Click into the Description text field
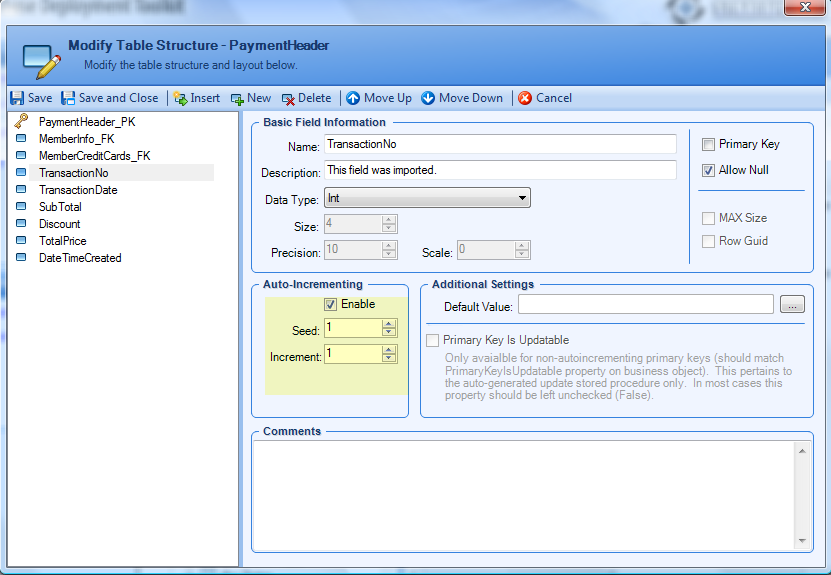Image resolution: width=831 pixels, height=575 pixels. click(x=500, y=170)
